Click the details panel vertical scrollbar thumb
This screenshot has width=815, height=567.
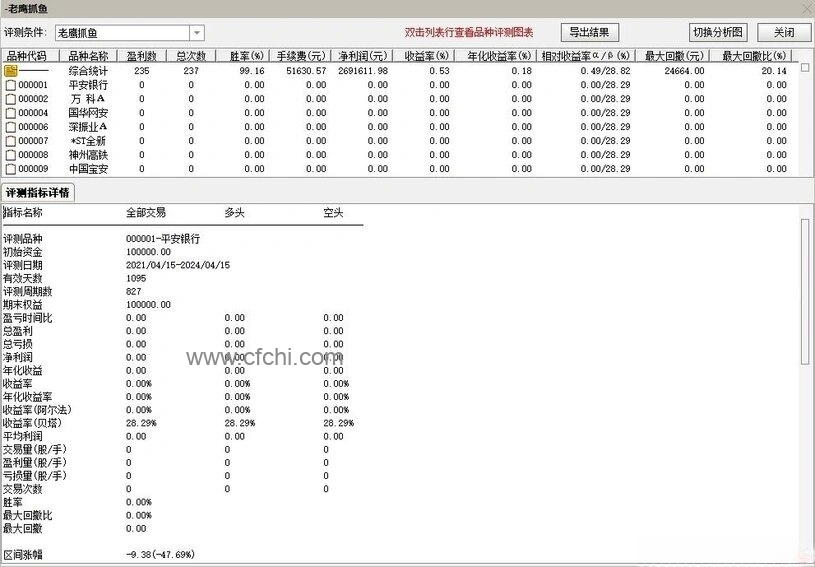[805, 292]
